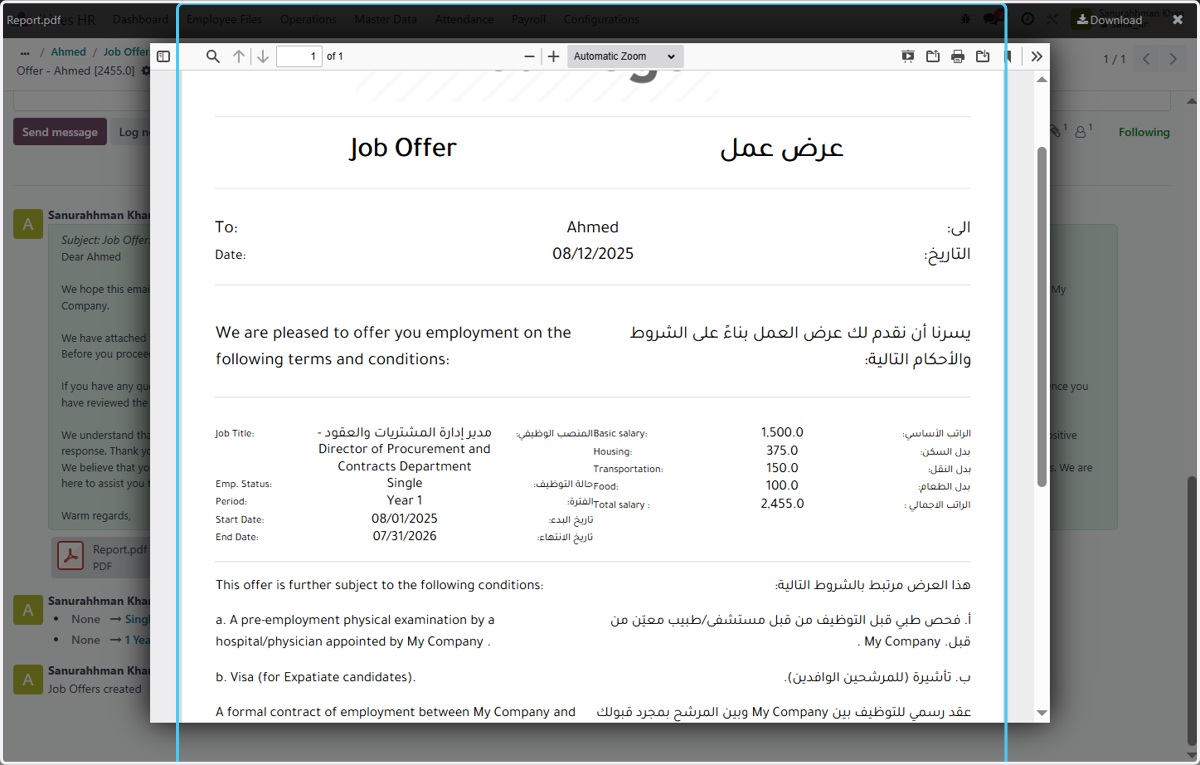This screenshot has width=1200, height=765.
Task: Print the job offer PDF
Action: pyautogui.click(x=958, y=57)
